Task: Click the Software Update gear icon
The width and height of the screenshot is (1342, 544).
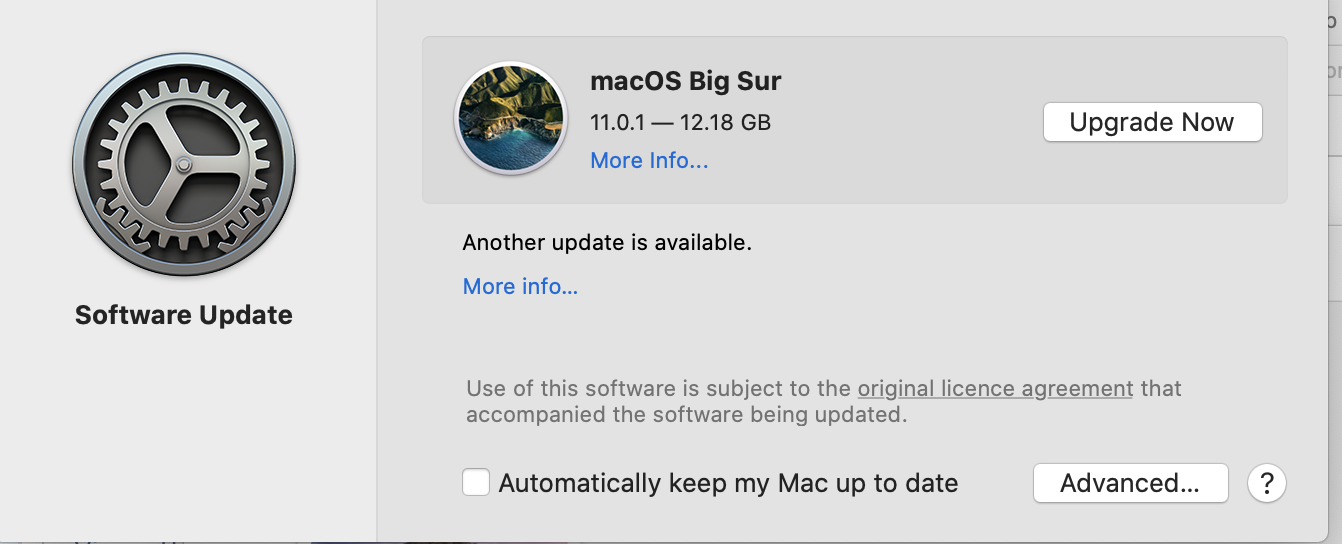Action: (184, 164)
